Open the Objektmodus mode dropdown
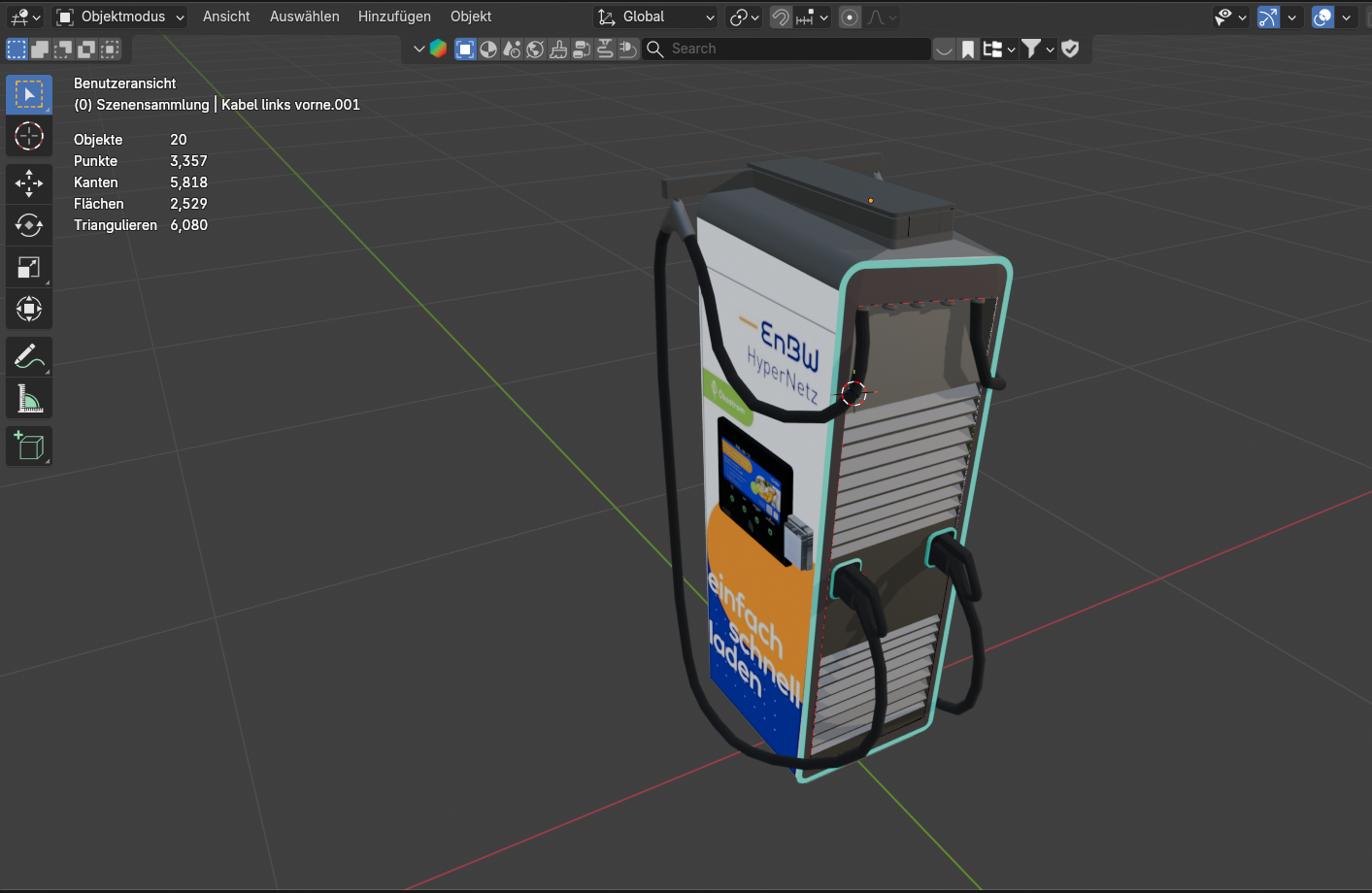The width and height of the screenshot is (1372, 893). coord(119,17)
